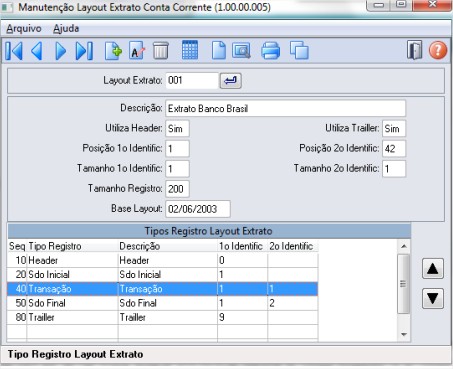Image resolution: width=453 pixels, height=369 pixels.
Task: Minimize the Manutenção Layout window
Action: click(379, 5)
